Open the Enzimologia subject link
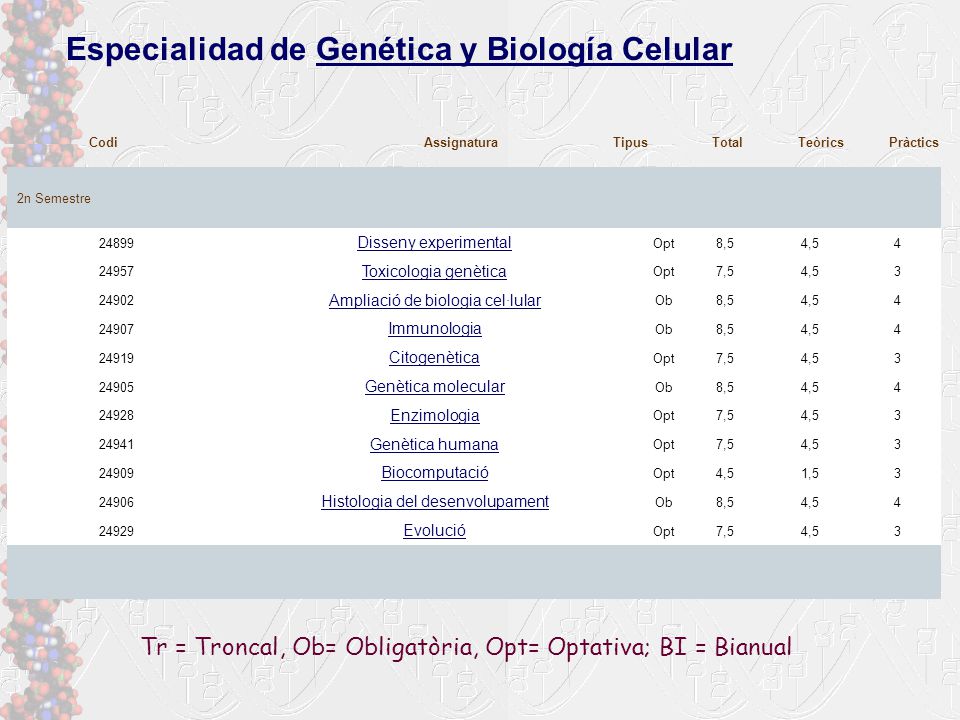Image resolution: width=960 pixels, height=720 pixels. pos(435,415)
